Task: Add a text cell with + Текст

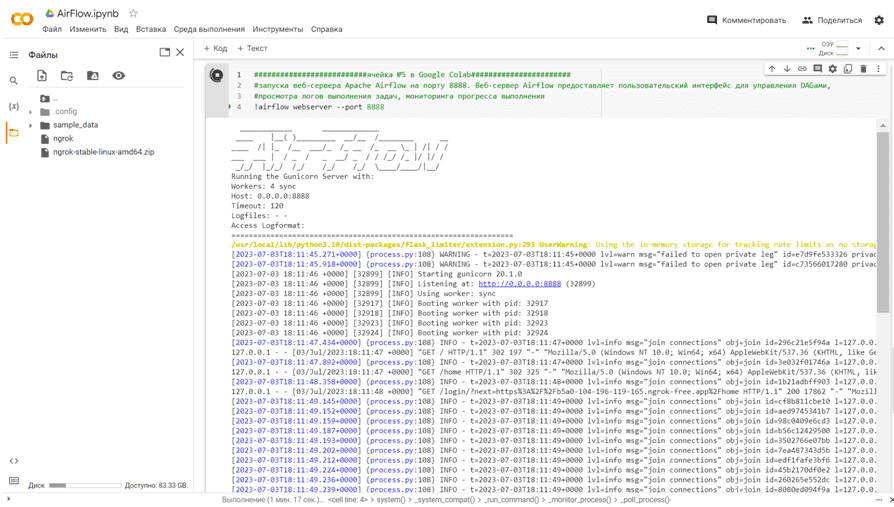Action: tap(252, 48)
